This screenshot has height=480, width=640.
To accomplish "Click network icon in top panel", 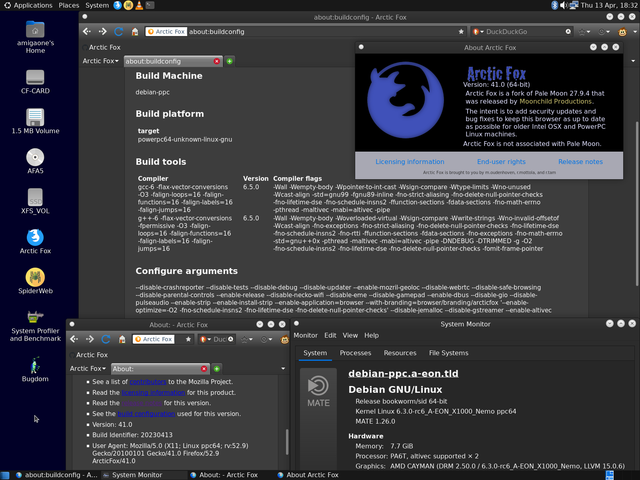I will click(x=574, y=5).
